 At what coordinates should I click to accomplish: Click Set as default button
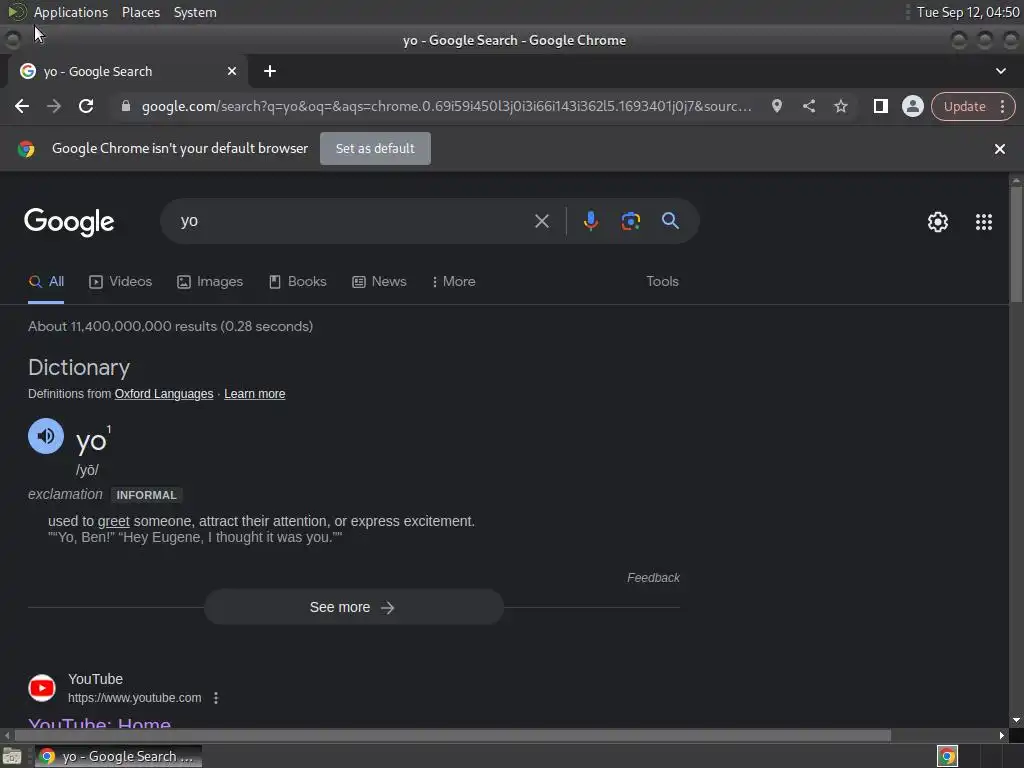375,148
